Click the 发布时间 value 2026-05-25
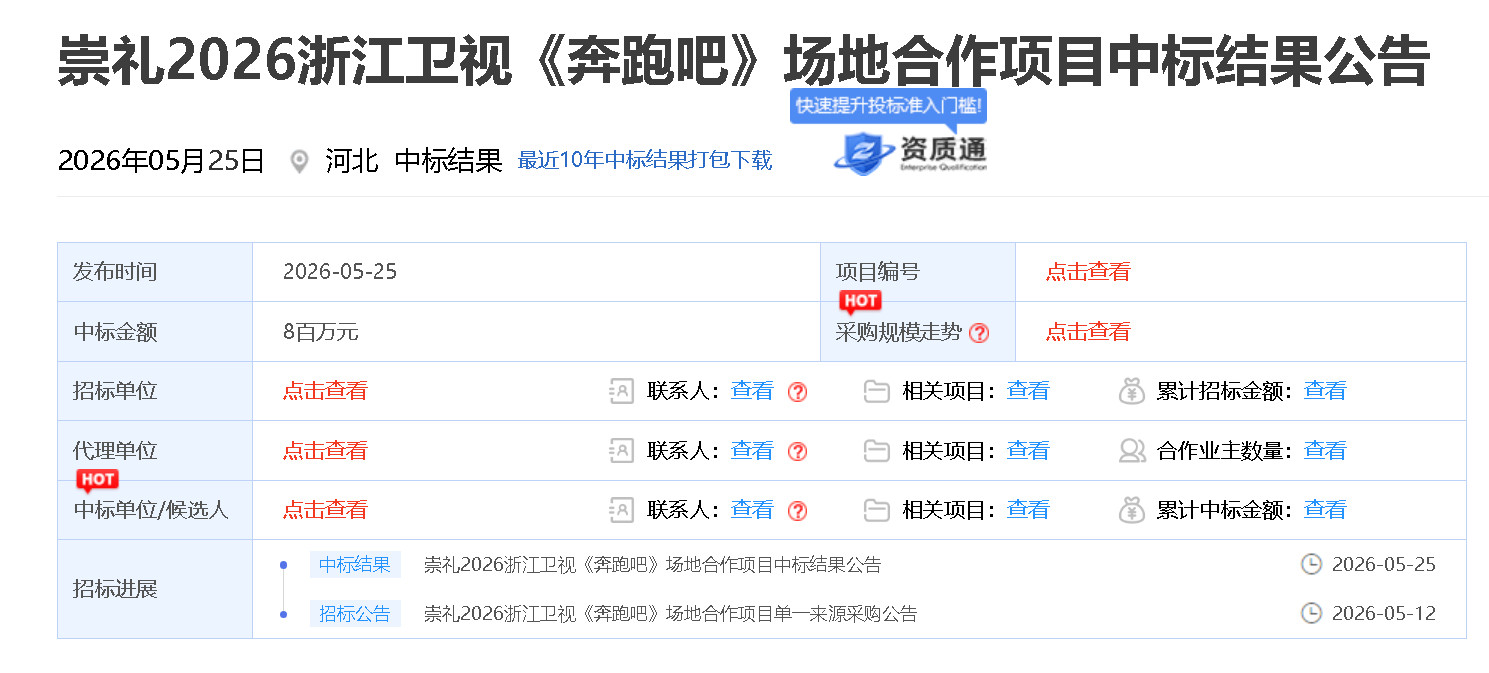Screen dimensions: 1489x673 [x=340, y=272]
